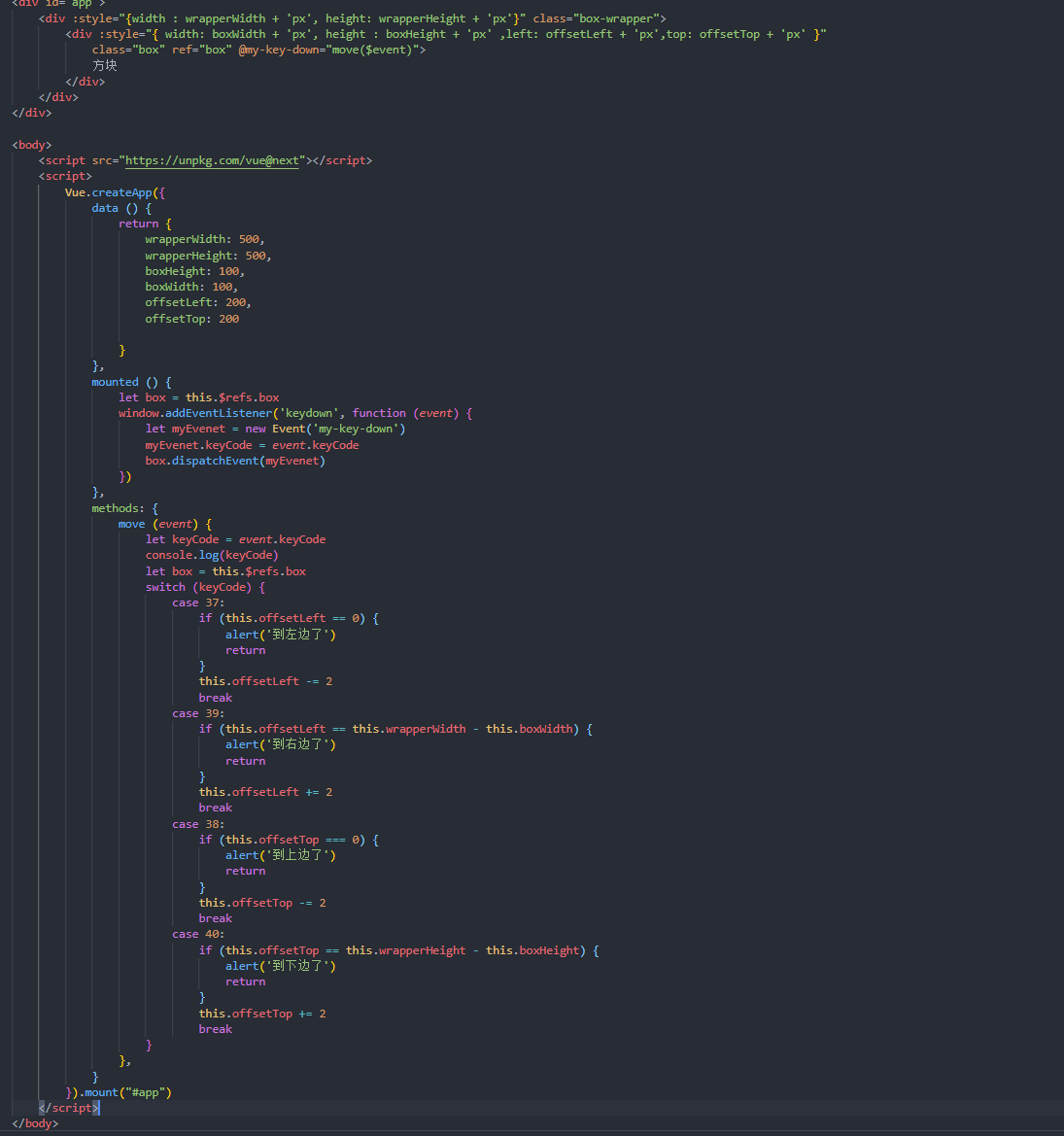Click the this.offsetTop -= 2 line
This screenshot has width=1064, height=1136.
pyautogui.click(x=262, y=904)
